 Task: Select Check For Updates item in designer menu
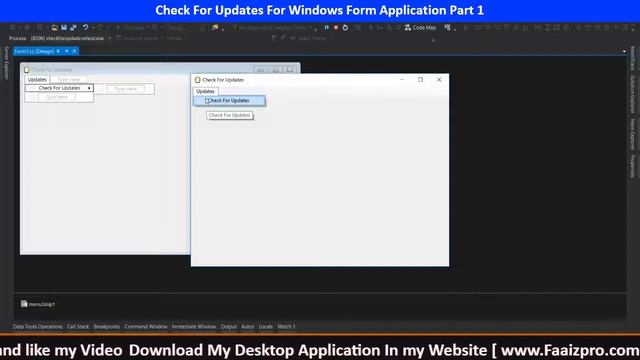click(x=59, y=88)
